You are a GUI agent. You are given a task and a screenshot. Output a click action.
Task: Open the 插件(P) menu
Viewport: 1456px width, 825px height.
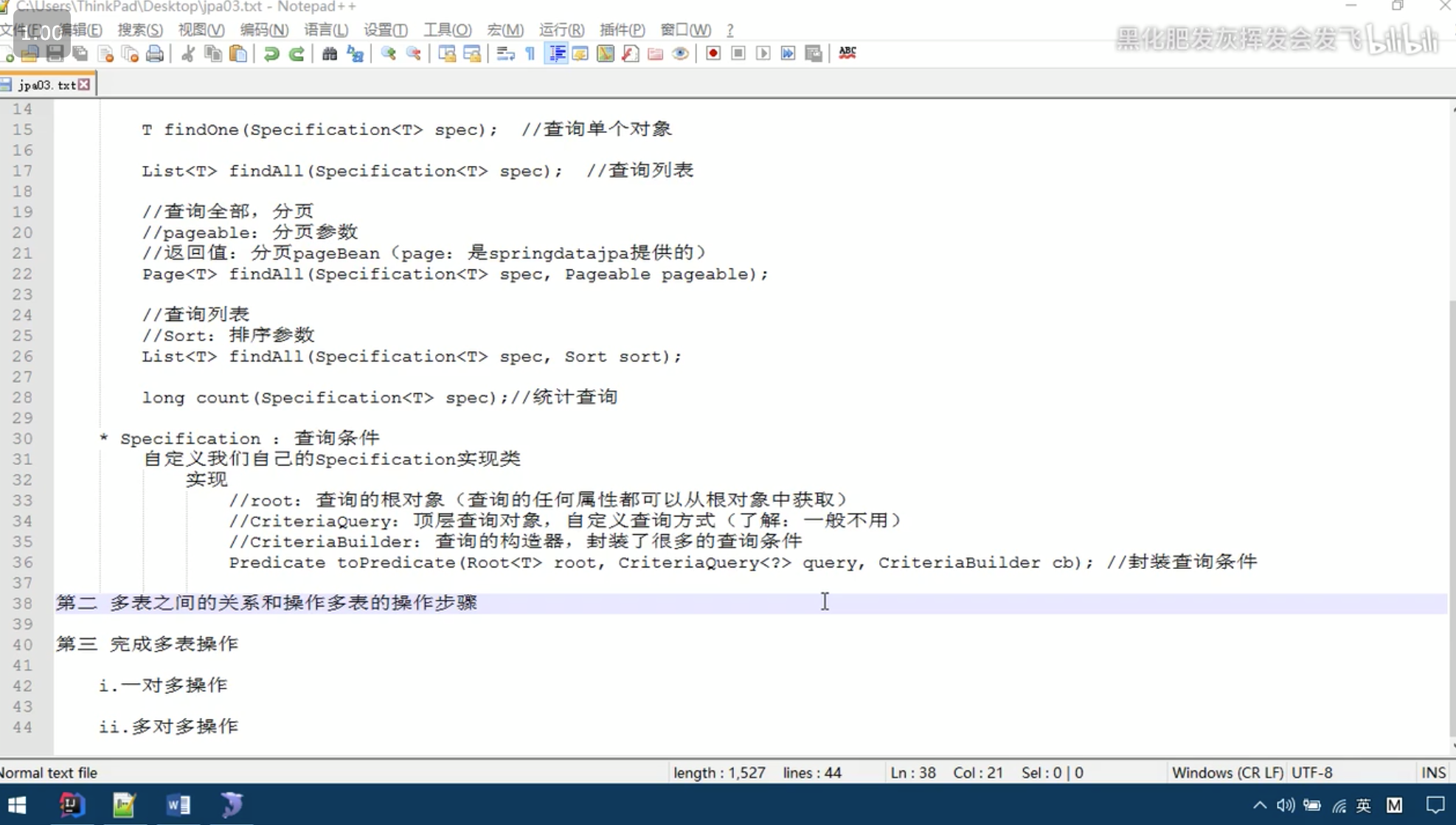622,30
